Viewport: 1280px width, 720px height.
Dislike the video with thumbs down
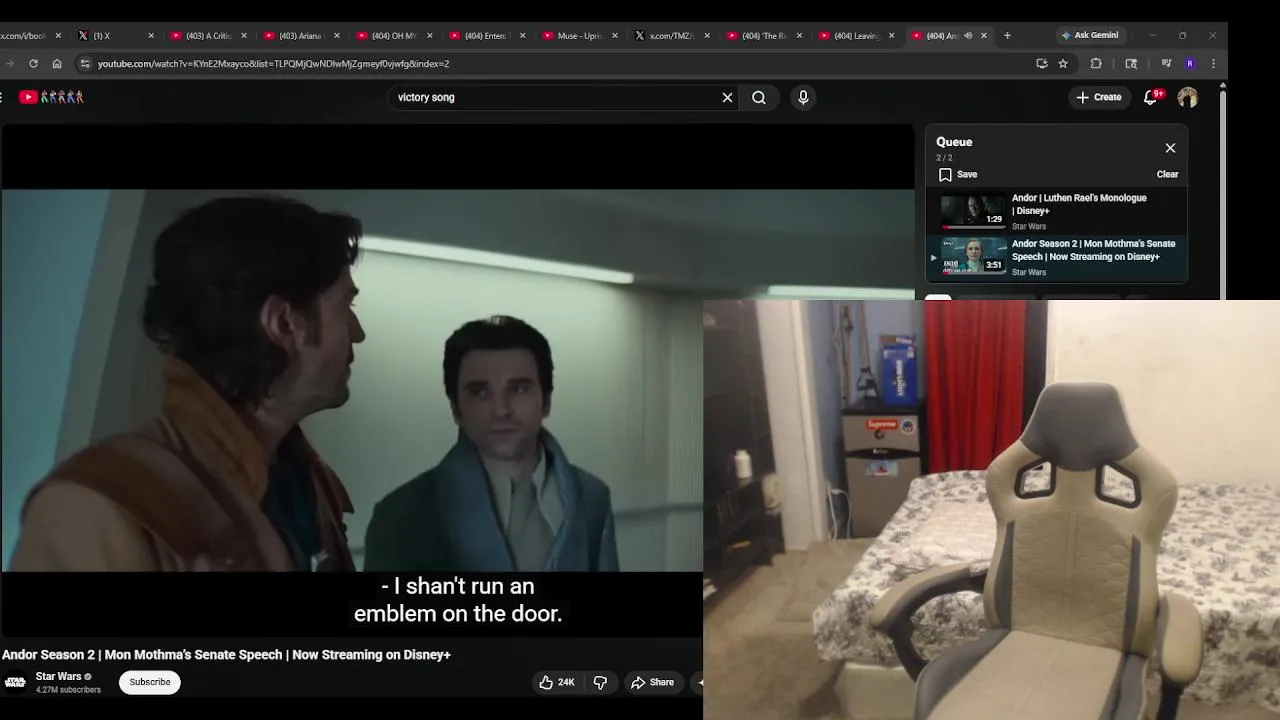(x=600, y=682)
